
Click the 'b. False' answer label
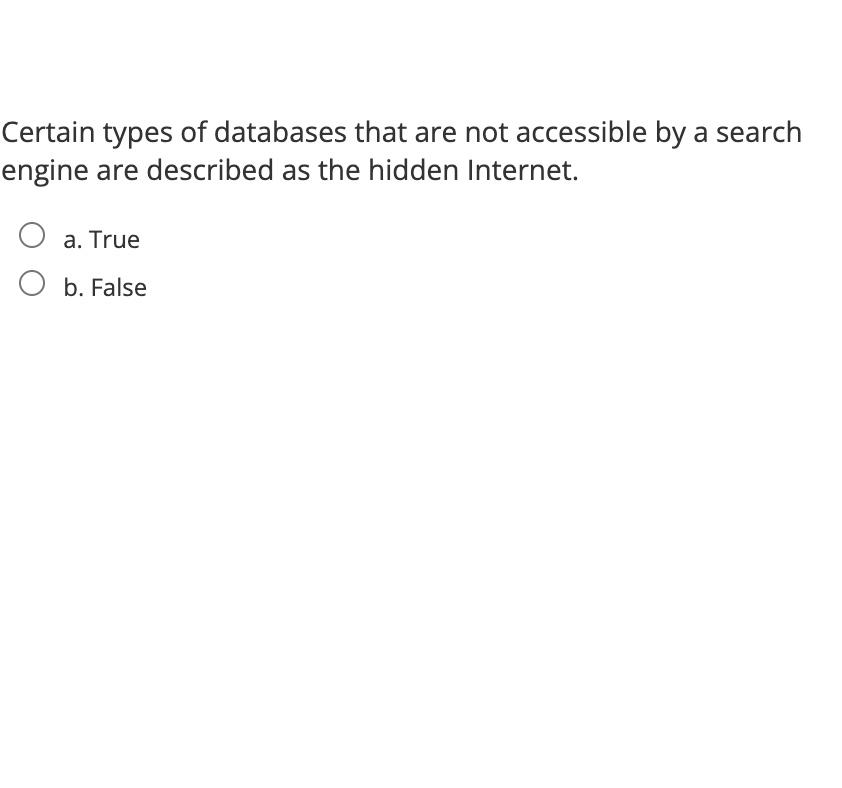tap(105, 287)
